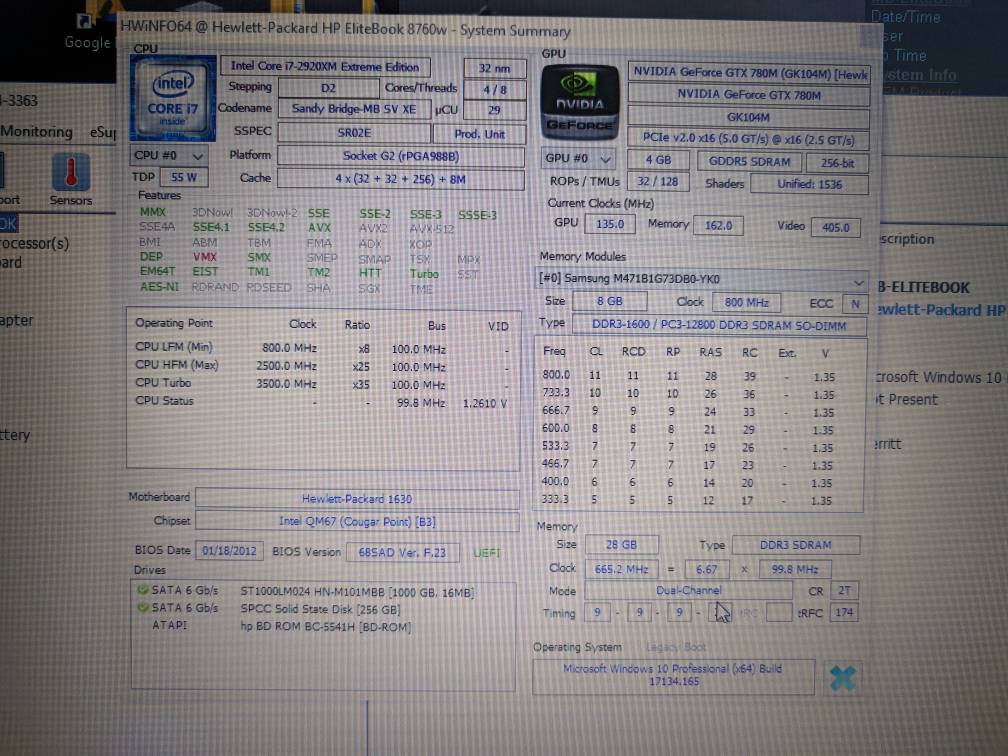Click the 256-bit bus width value
This screenshot has height=756, width=1008.
[x=837, y=163]
